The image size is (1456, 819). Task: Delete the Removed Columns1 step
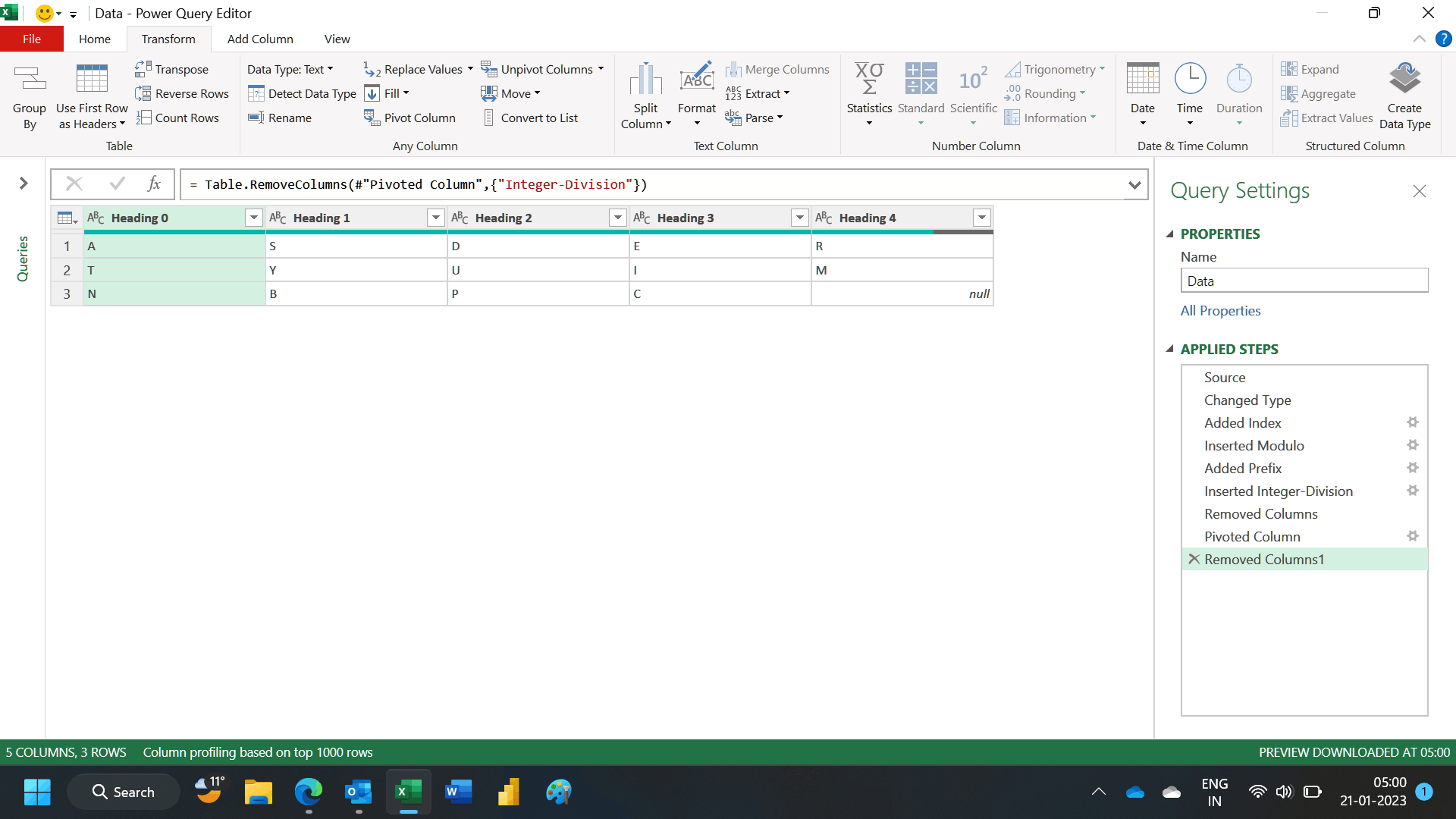point(1194,559)
